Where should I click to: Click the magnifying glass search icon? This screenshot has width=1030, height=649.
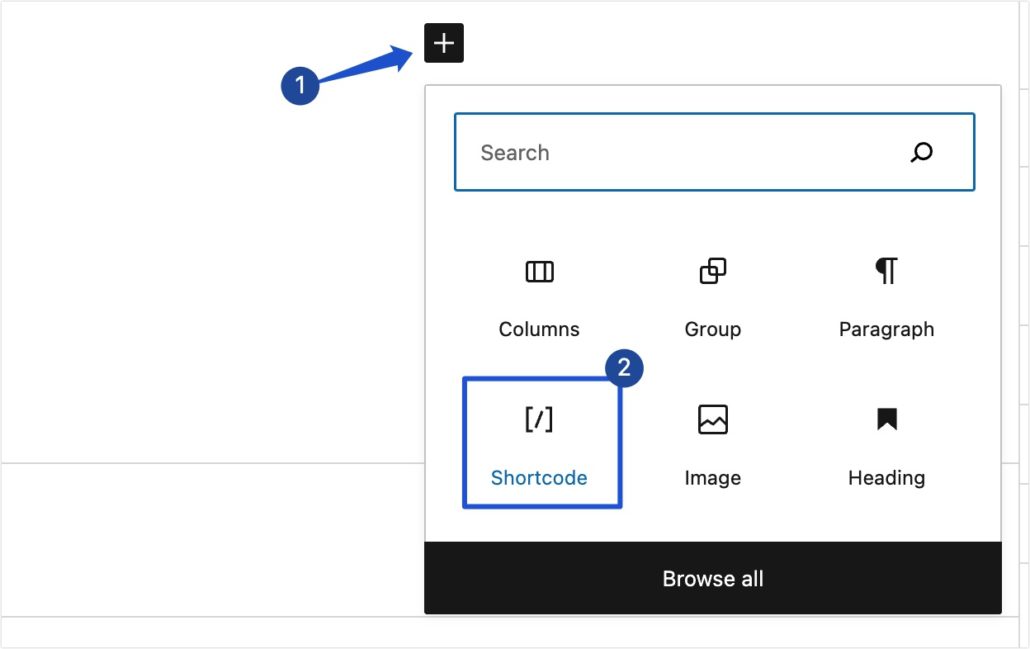tap(922, 152)
